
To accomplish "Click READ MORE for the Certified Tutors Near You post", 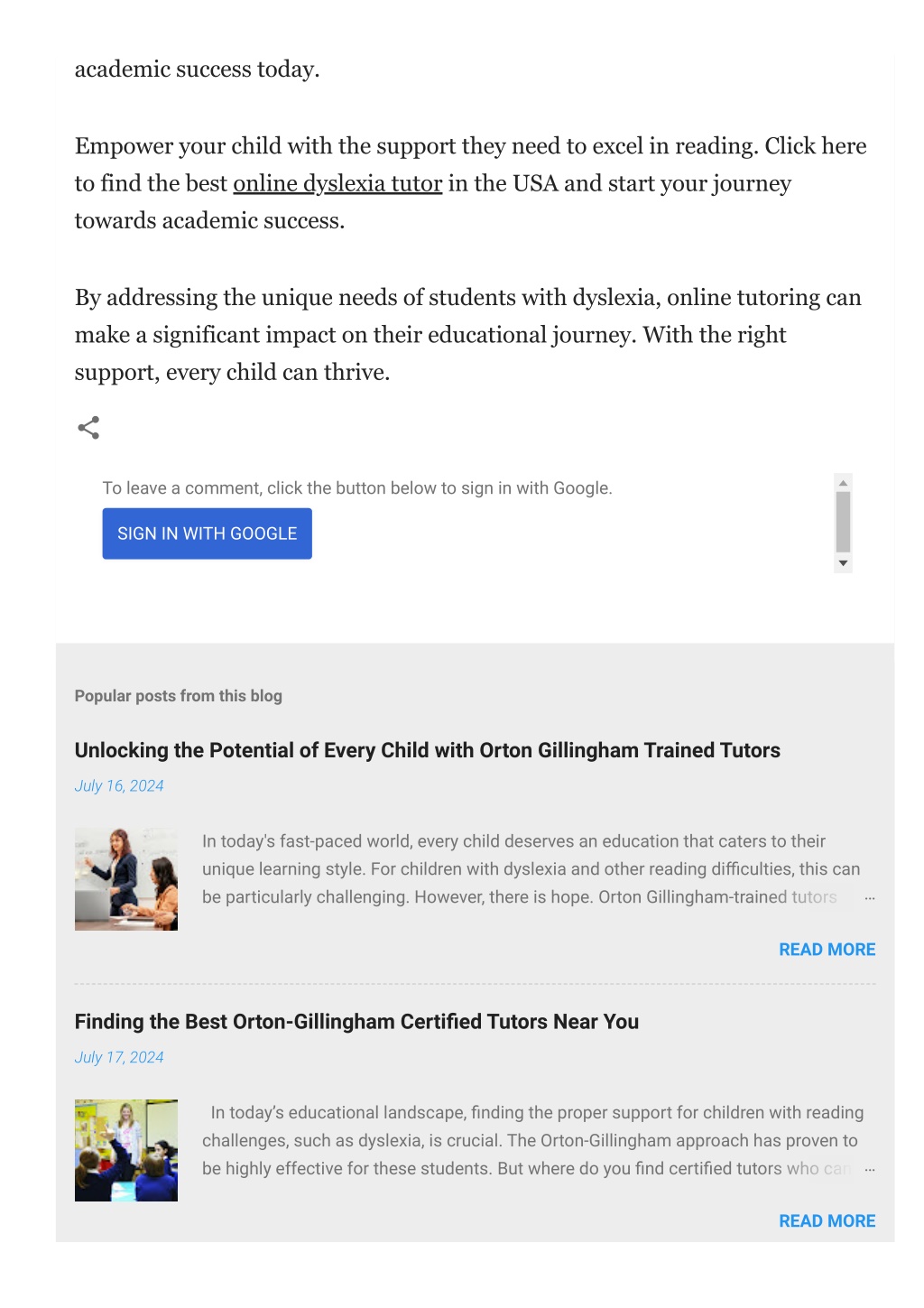I will 827,1221.
